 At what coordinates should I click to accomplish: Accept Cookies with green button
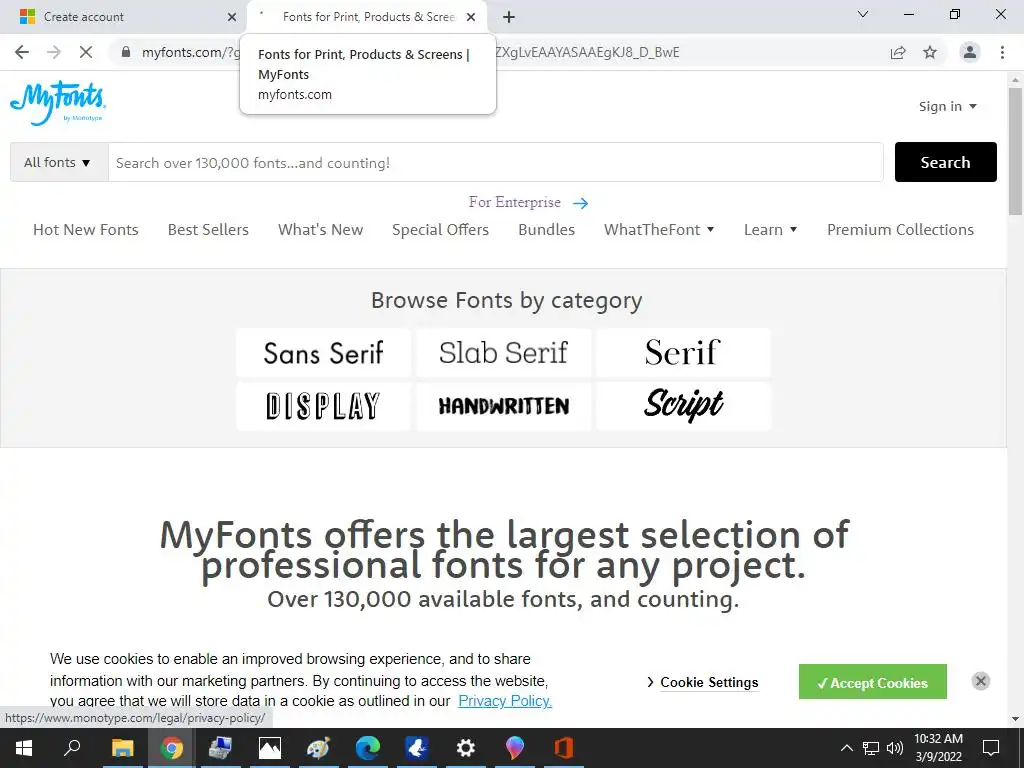[872, 682]
